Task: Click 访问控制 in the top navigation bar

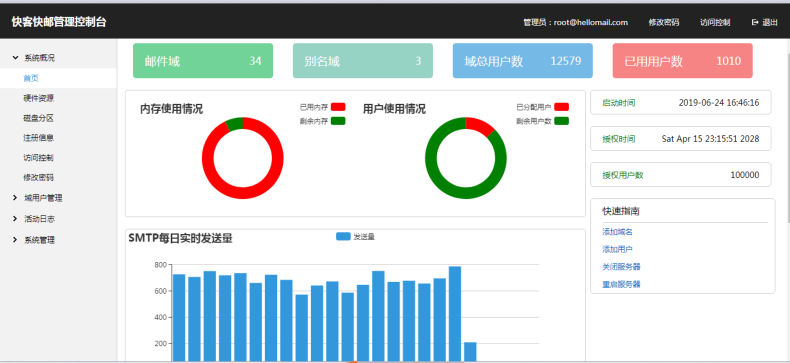Action: 715,22
